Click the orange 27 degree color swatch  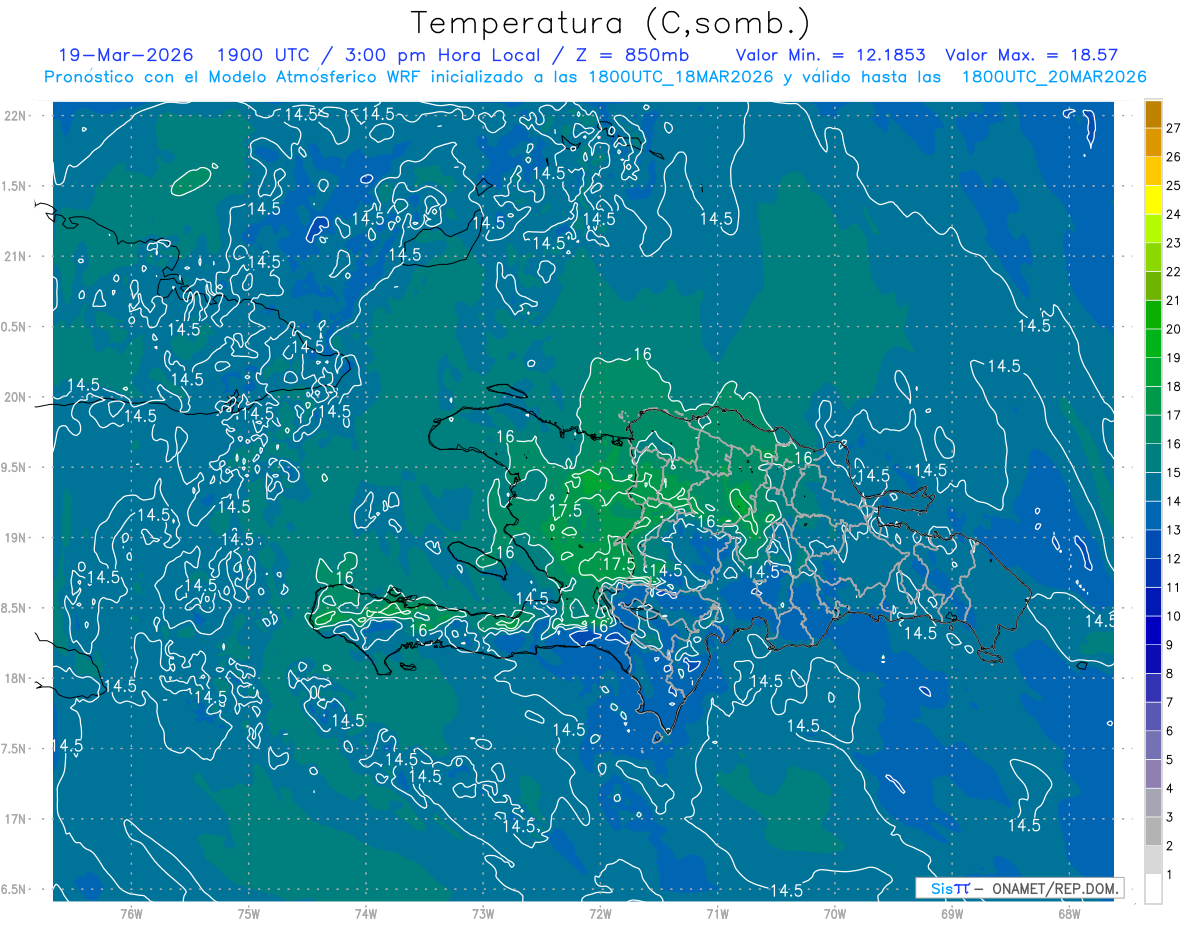pyautogui.click(x=1153, y=114)
